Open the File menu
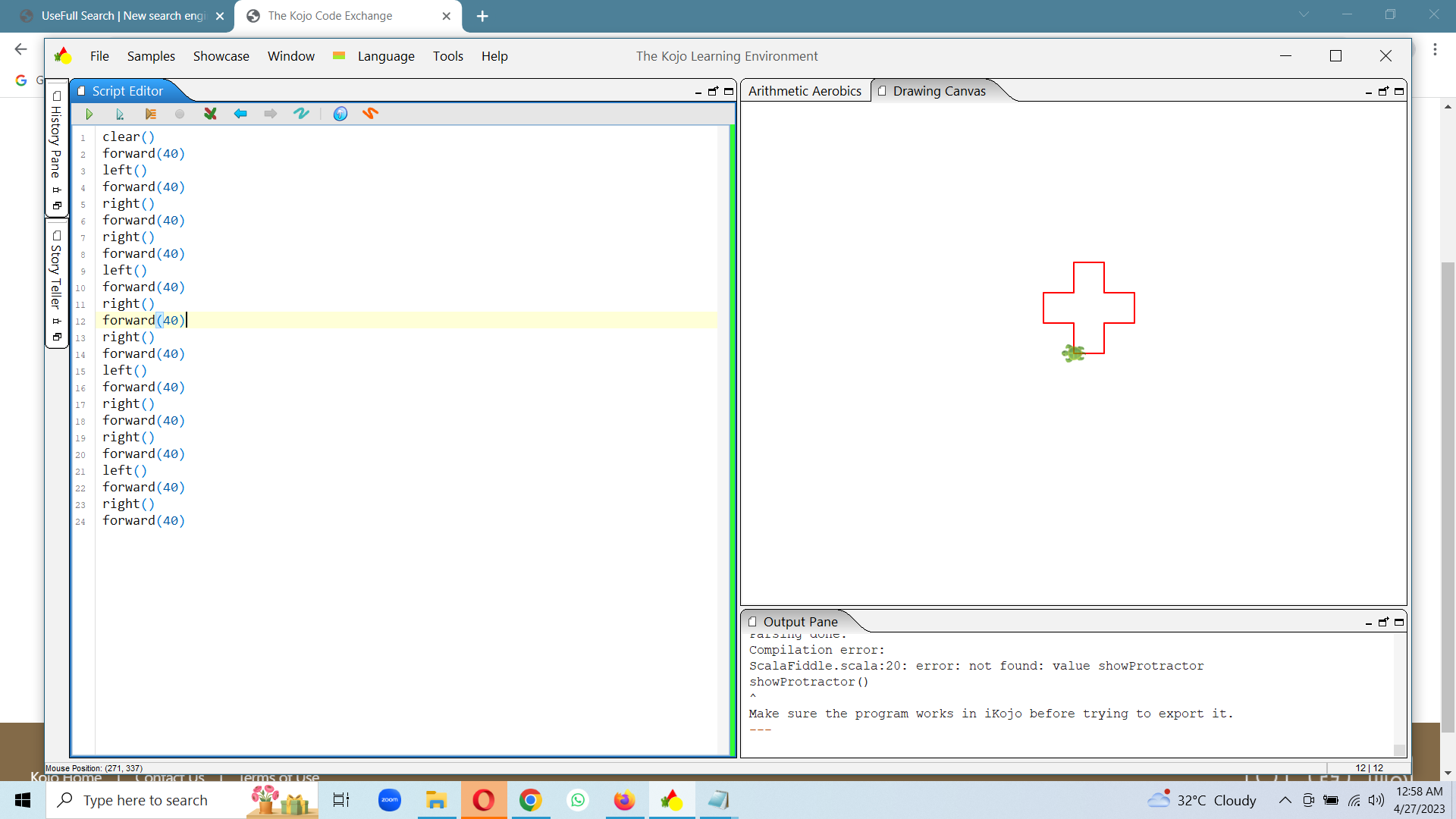The image size is (1456, 819). pyautogui.click(x=99, y=56)
